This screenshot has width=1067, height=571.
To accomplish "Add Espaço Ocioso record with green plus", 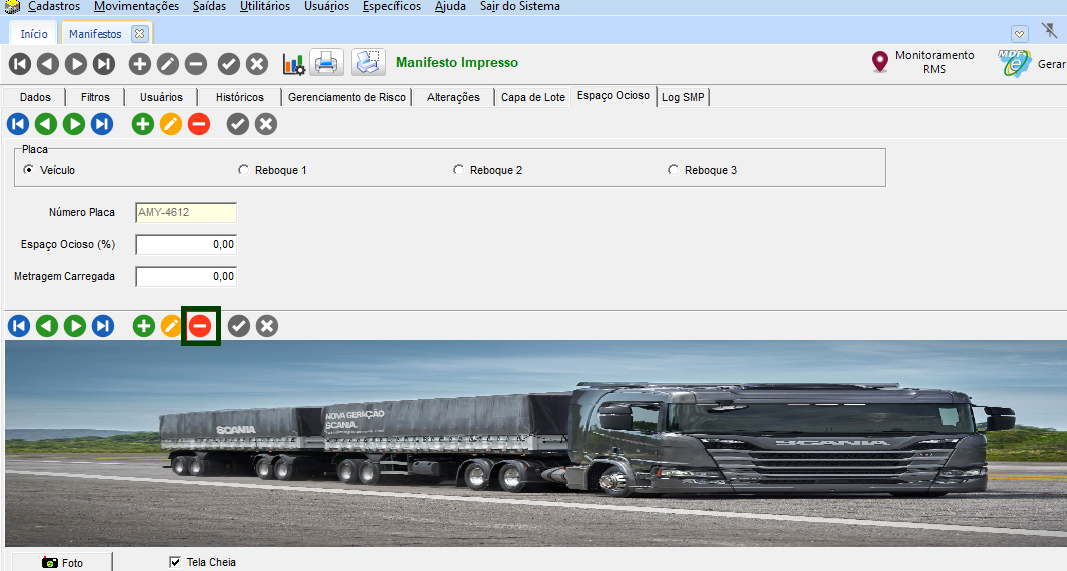I will click(142, 124).
